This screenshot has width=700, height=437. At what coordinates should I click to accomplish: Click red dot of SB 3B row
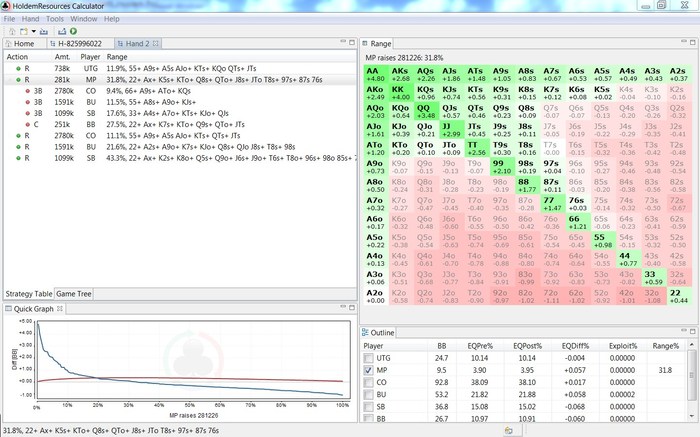tap(27, 113)
